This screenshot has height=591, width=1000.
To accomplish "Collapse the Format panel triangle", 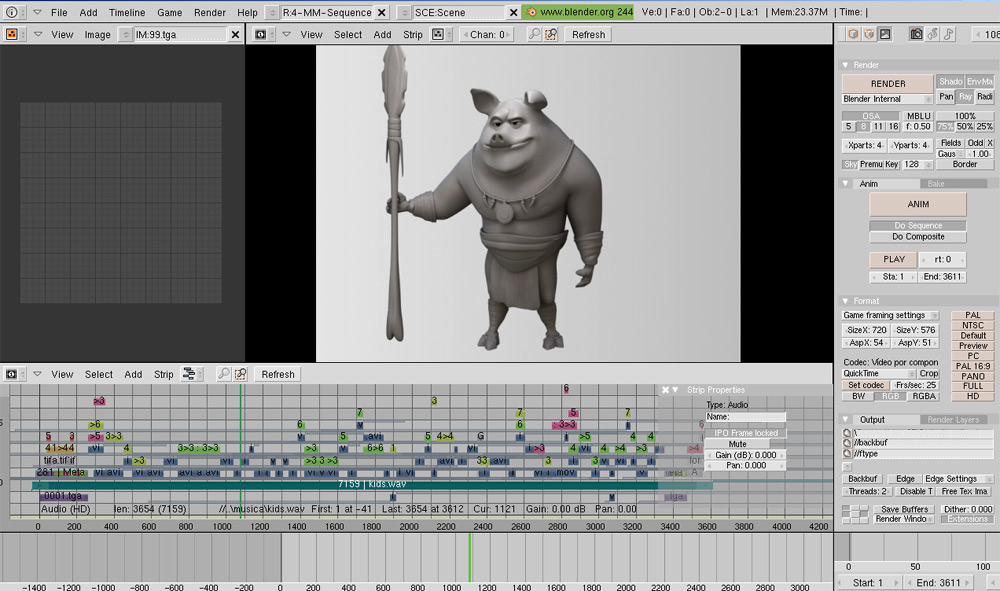I will (x=846, y=301).
